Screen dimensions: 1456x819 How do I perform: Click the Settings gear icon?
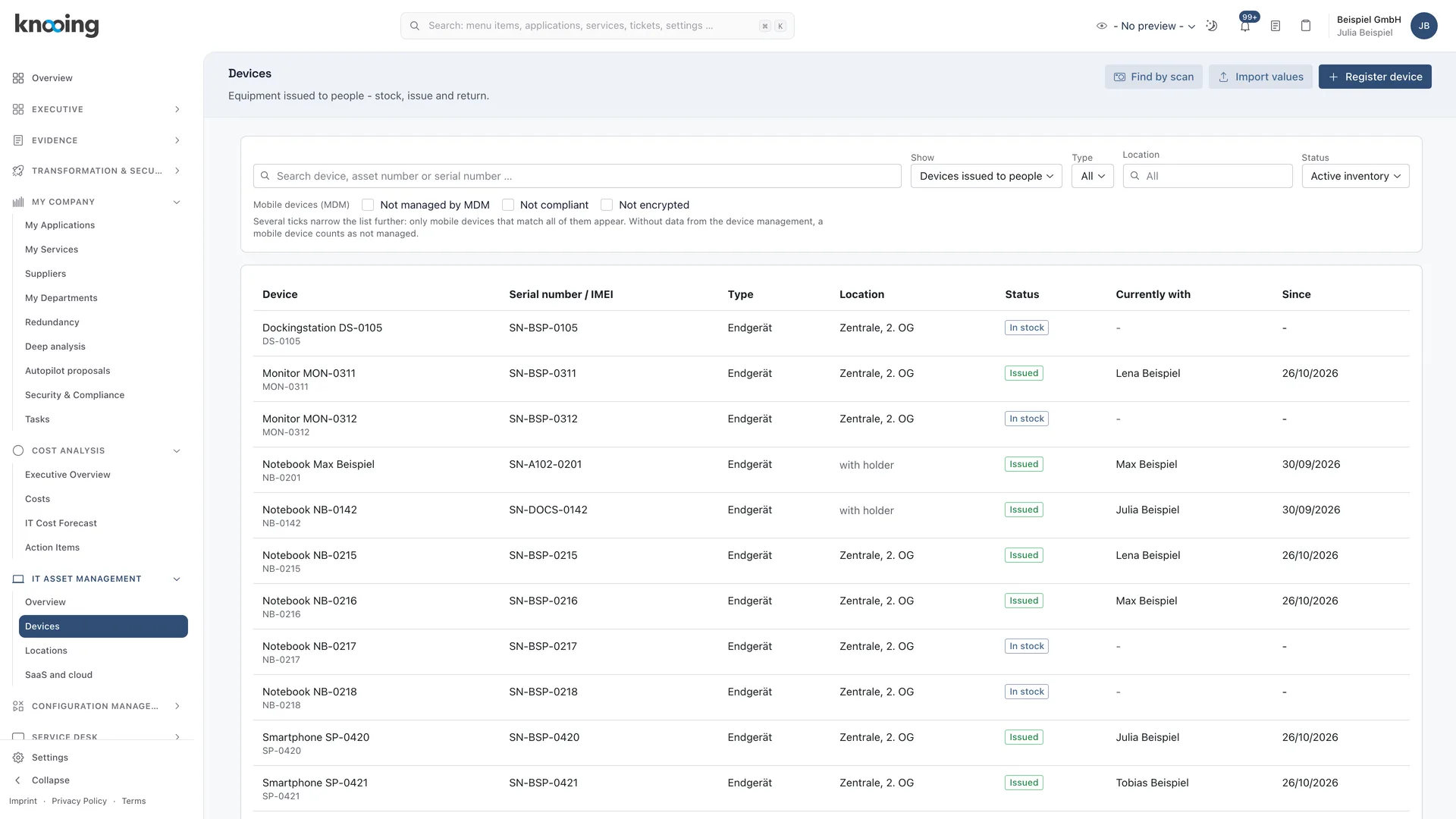[x=18, y=758]
